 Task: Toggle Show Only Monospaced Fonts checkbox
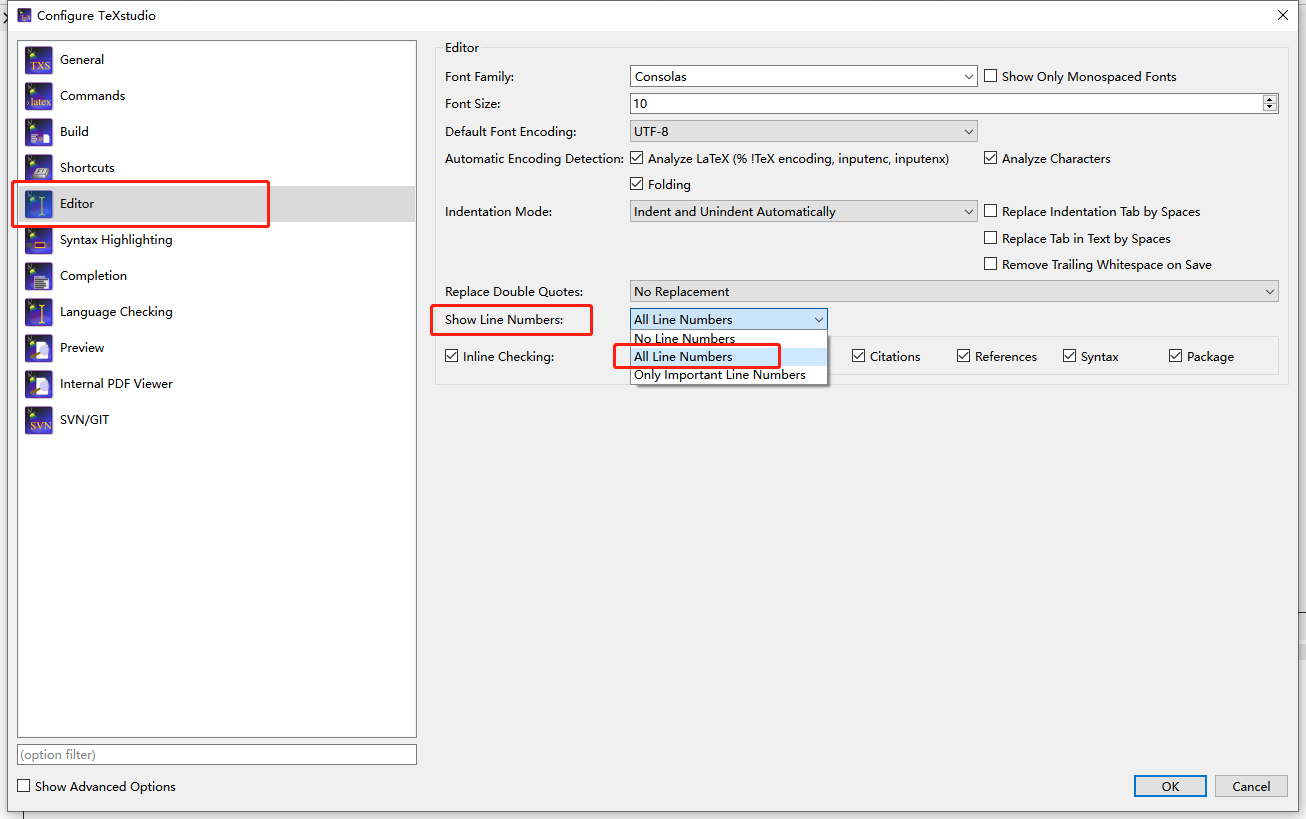[991, 76]
